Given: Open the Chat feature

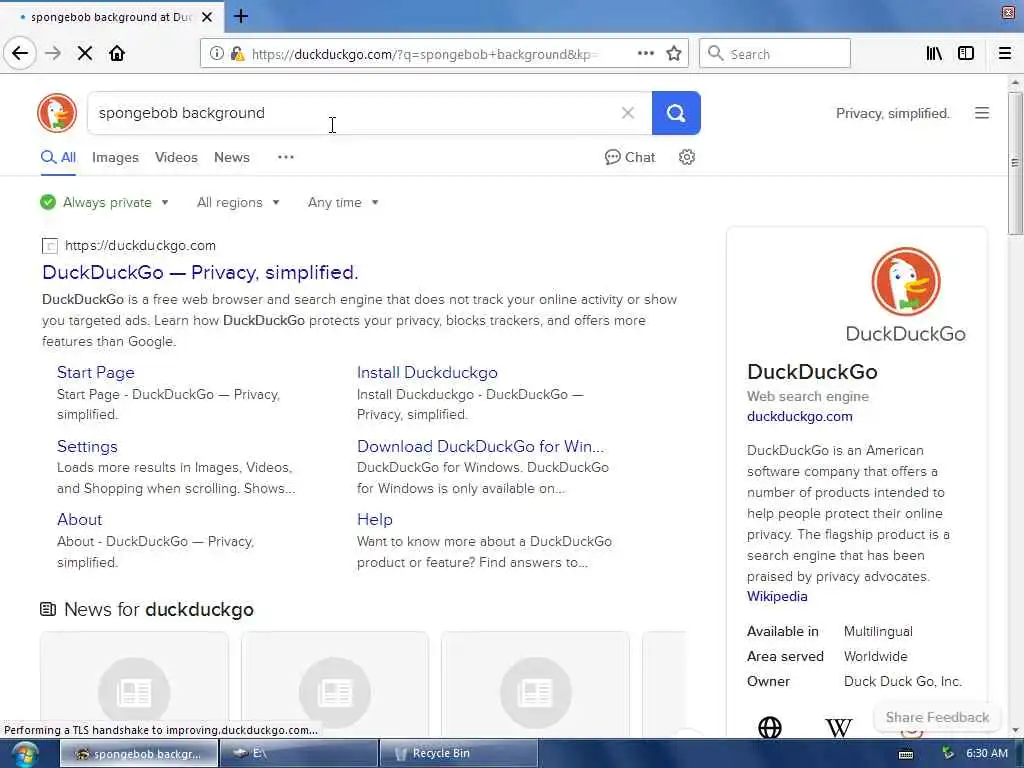Looking at the screenshot, I should tap(630, 157).
